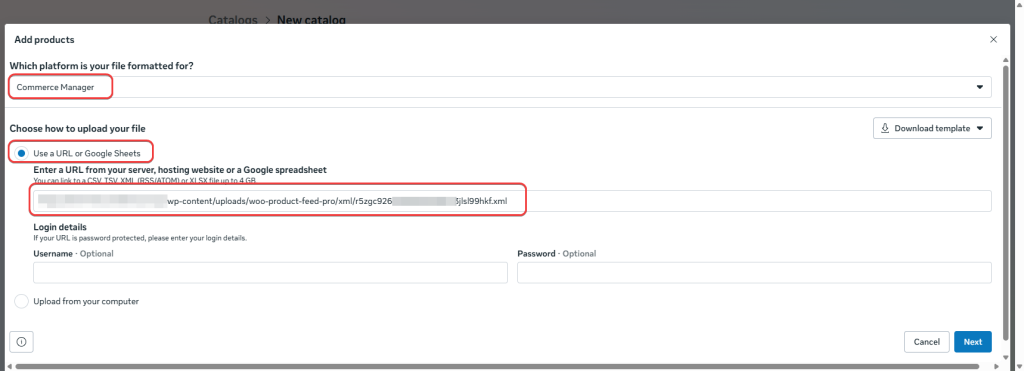This screenshot has width=1024, height=371.
Task: Click the Add products dialog title
Action: (x=44, y=40)
